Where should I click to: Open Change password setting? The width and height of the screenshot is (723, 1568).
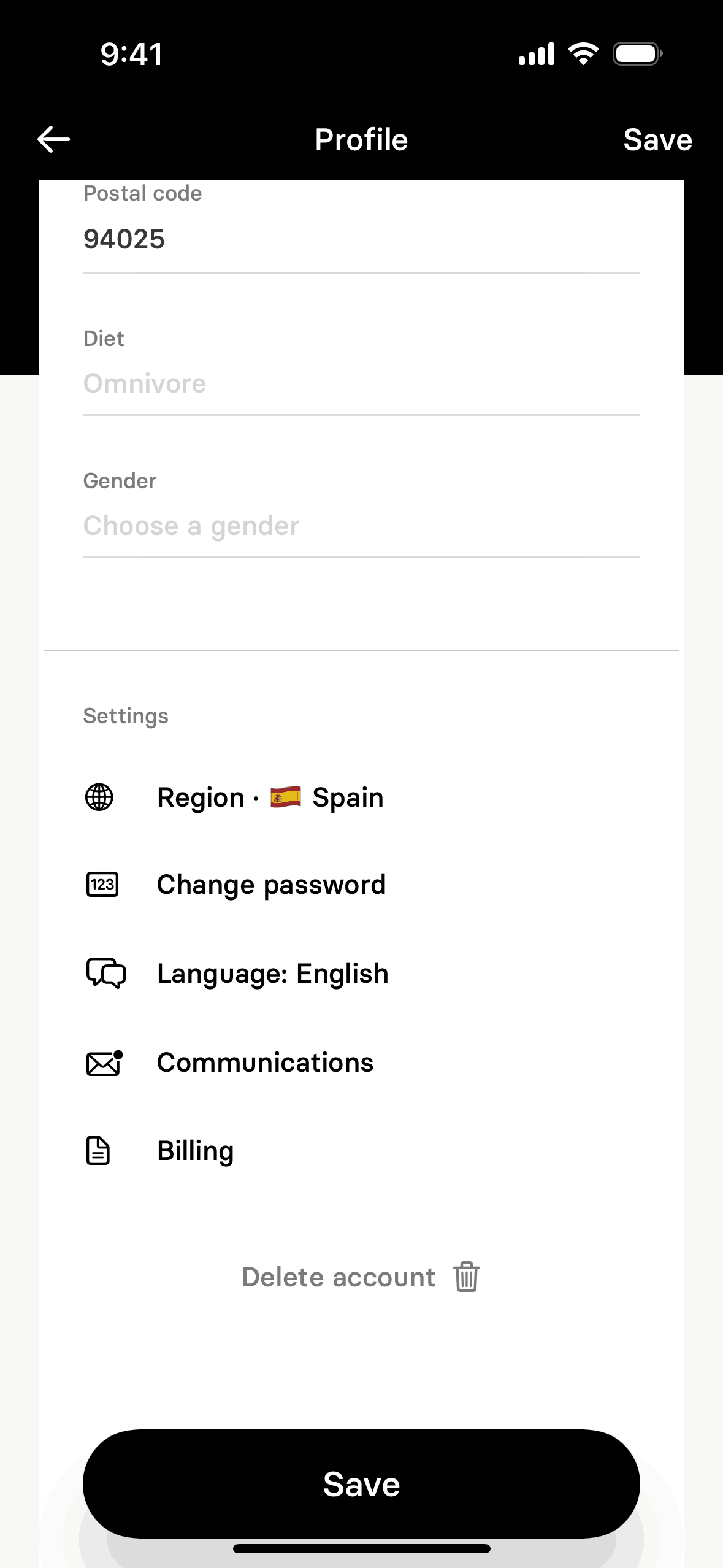point(271,885)
